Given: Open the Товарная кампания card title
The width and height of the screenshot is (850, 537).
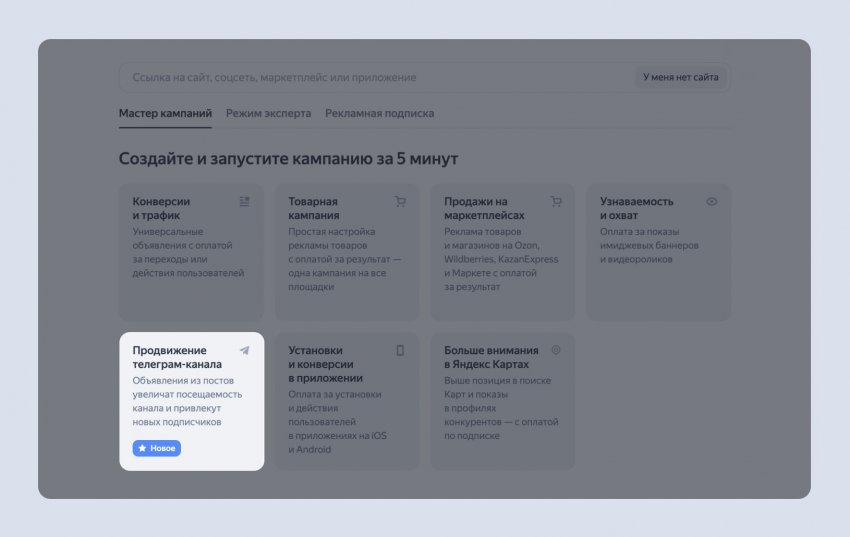Looking at the screenshot, I should (x=313, y=208).
